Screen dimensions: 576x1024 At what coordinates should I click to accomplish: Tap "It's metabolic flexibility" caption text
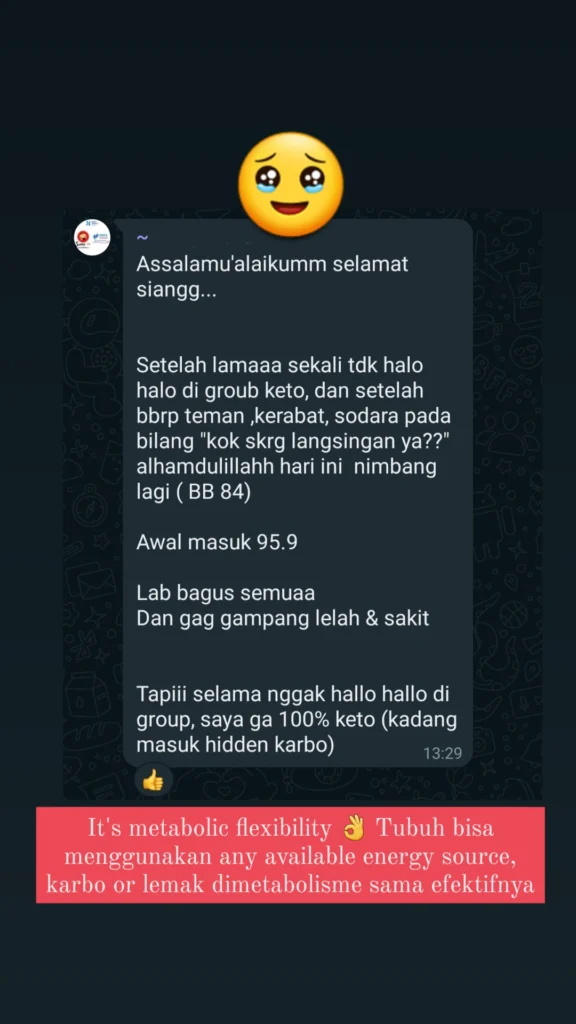pyautogui.click(x=210, y=829)
